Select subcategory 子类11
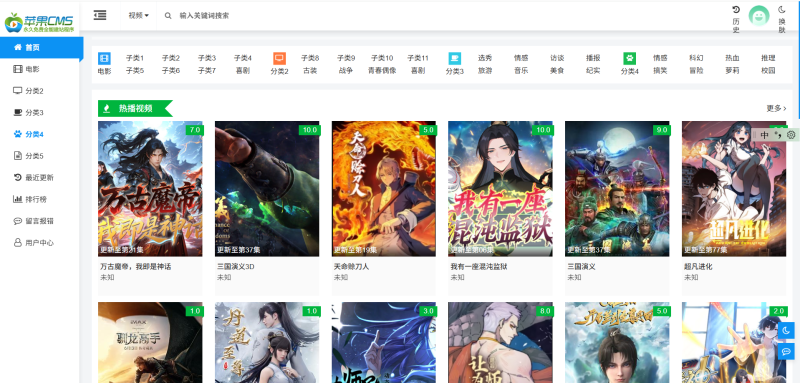800x383 pixels. click(418, 58)
